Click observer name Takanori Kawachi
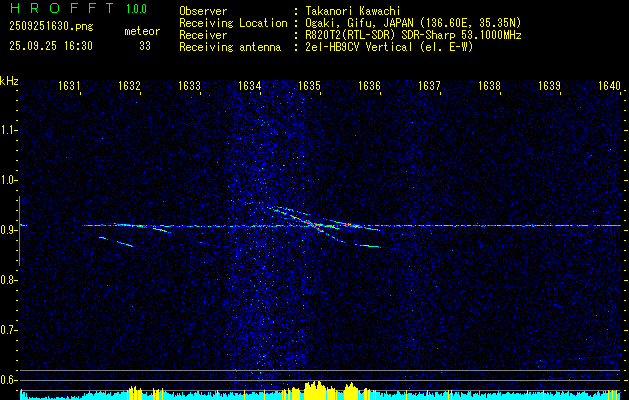Screen dimensions: 629x400 coord(353,11)
